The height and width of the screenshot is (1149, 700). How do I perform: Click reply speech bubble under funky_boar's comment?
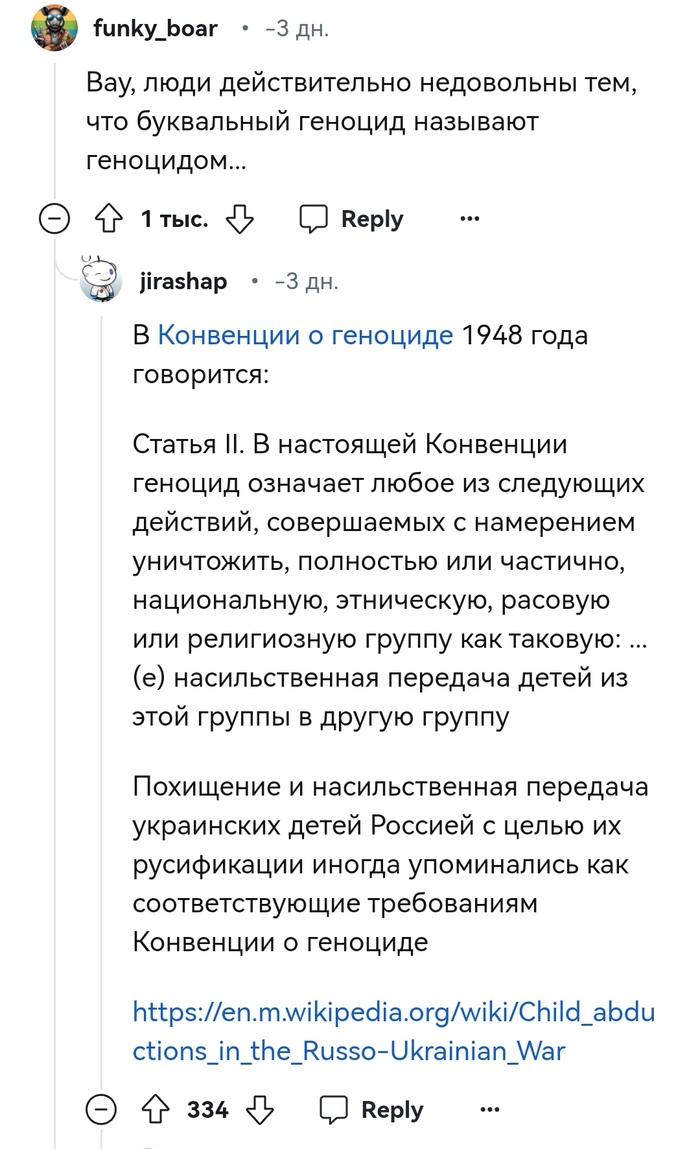click(315, 219)
